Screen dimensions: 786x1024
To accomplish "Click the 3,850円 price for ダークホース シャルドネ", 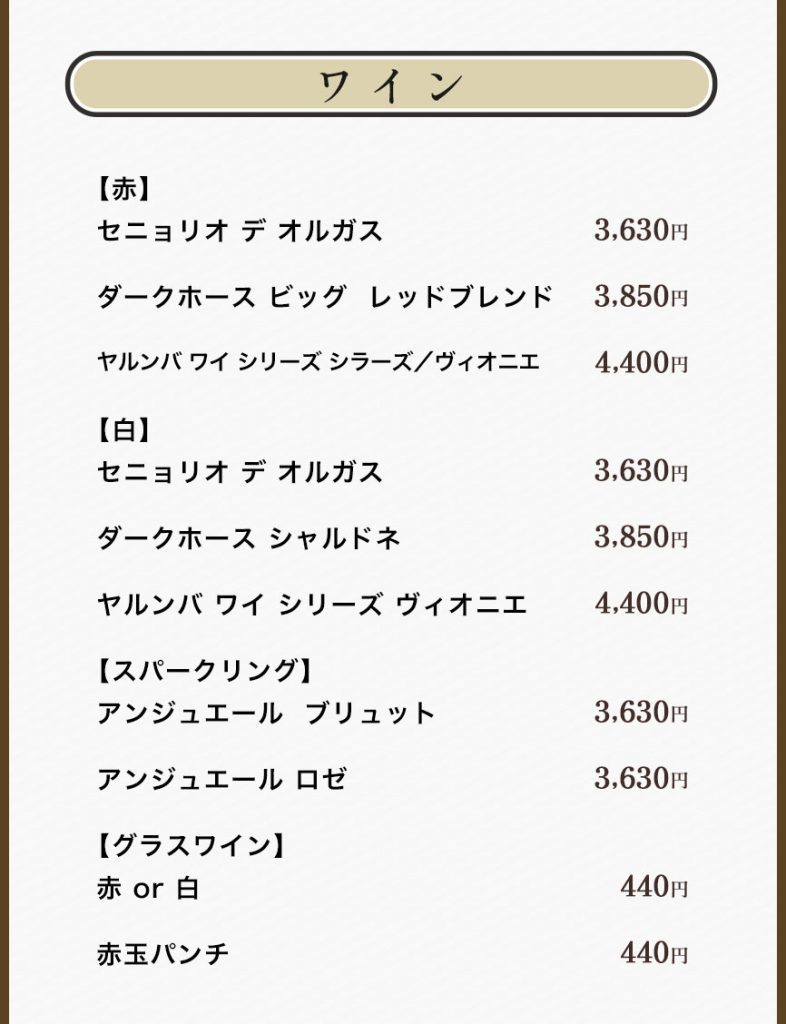I will (x=641, y=537).
